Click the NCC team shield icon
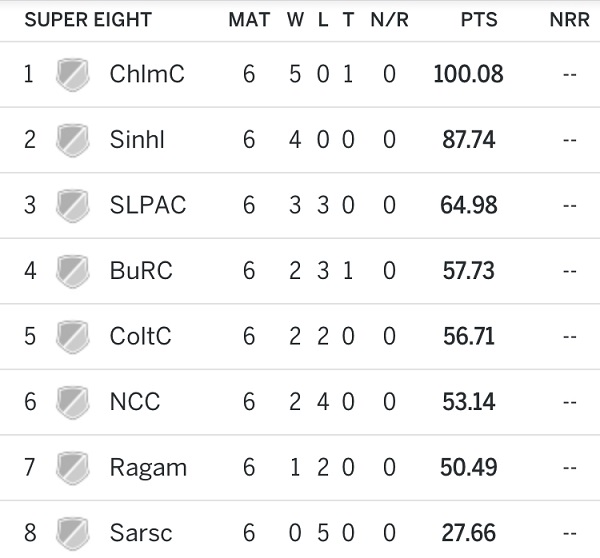This screenshot has height=558, width=600. click(72, 401)
